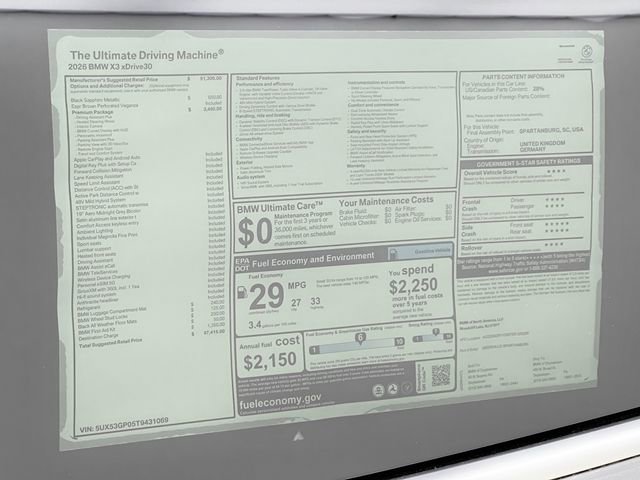Click the EPA seal icon above fueleconomy.gov
The image size is (640, 480).
pyautogui.click(x=378, y=391)
